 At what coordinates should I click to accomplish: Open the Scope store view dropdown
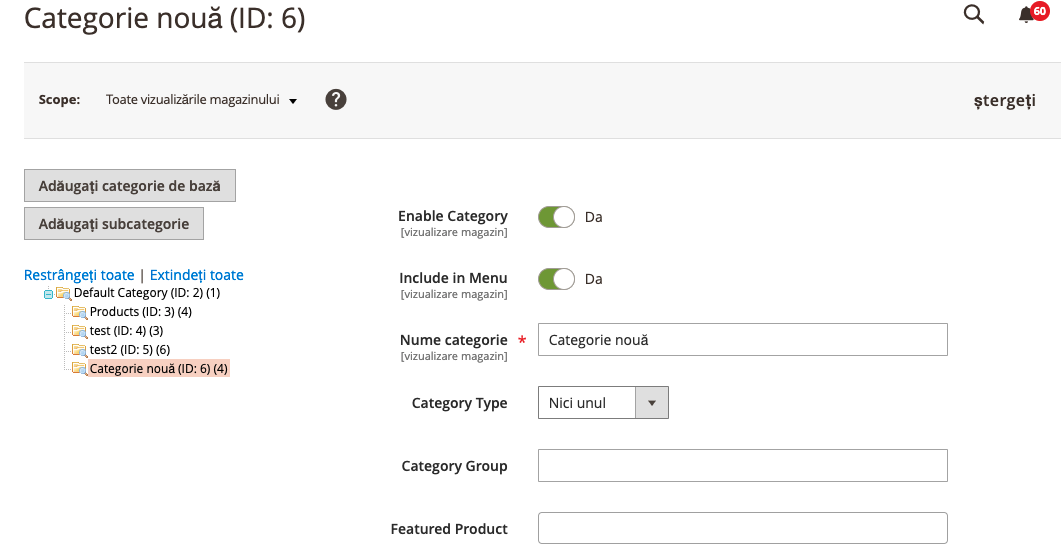click(201, 100)
